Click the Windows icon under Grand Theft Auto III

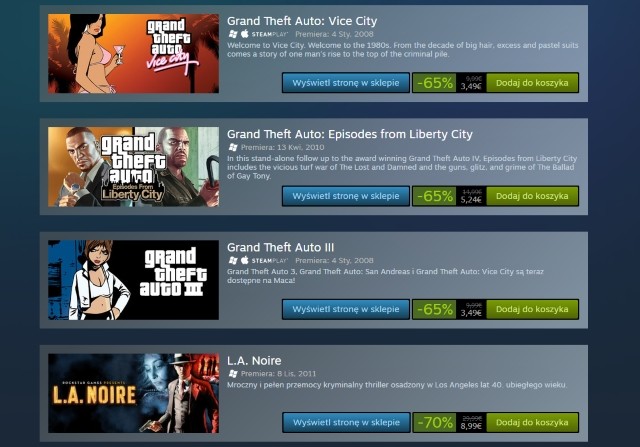(x=233, y=260)
